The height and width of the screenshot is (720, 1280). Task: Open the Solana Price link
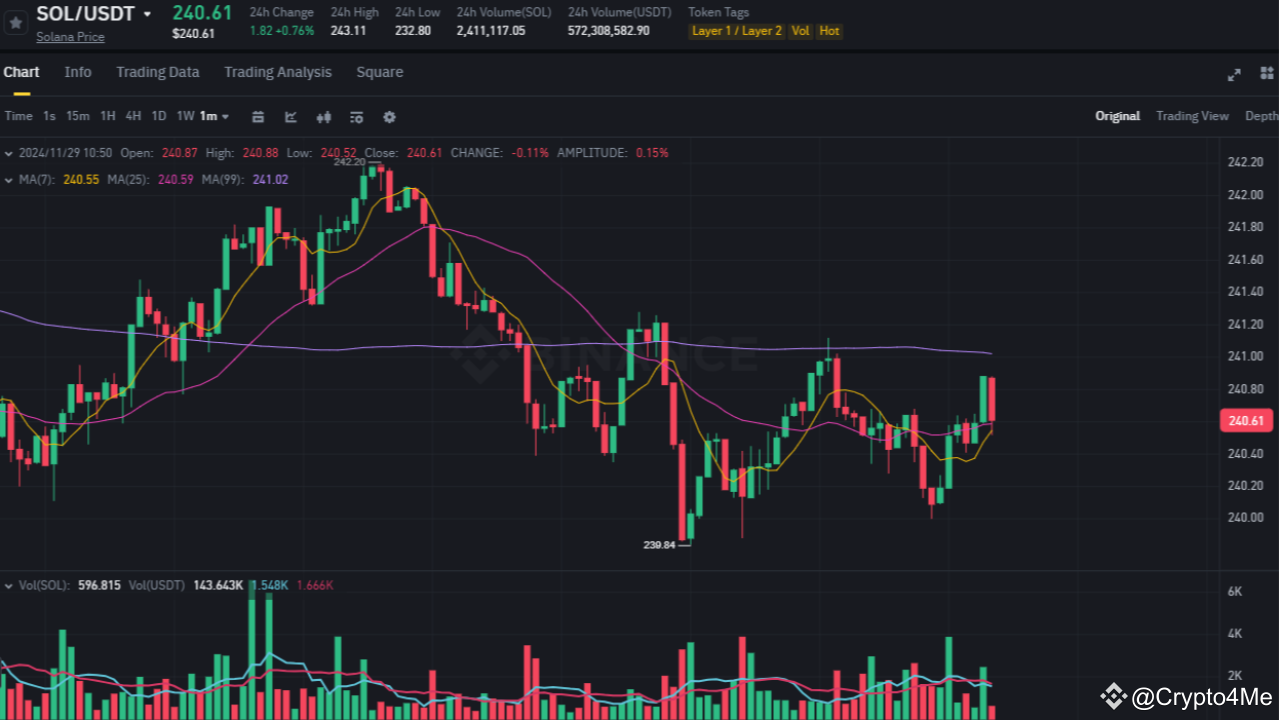(70, 36)
